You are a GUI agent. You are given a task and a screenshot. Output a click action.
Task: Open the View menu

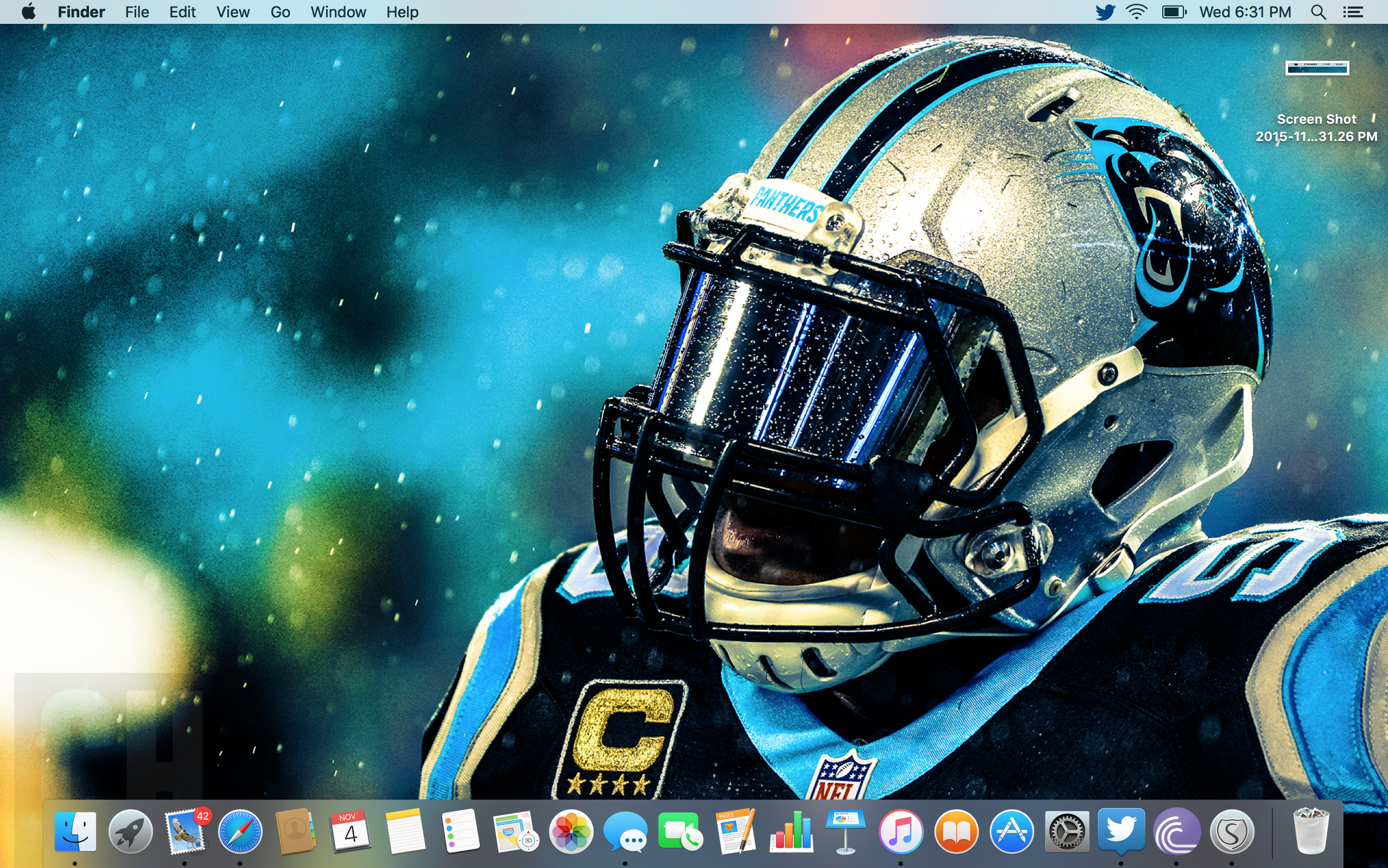tap(233, 12)
